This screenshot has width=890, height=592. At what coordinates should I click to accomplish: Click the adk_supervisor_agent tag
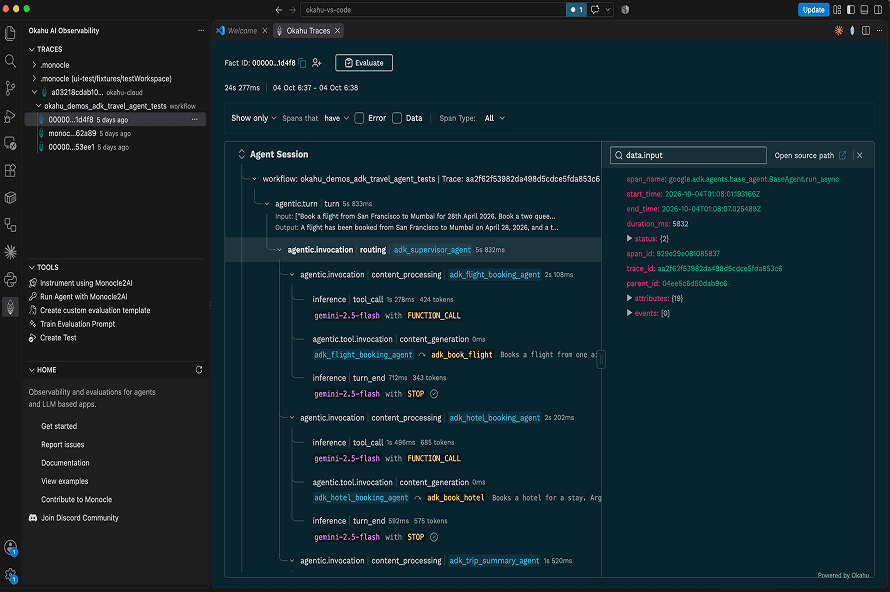(432, 250)
